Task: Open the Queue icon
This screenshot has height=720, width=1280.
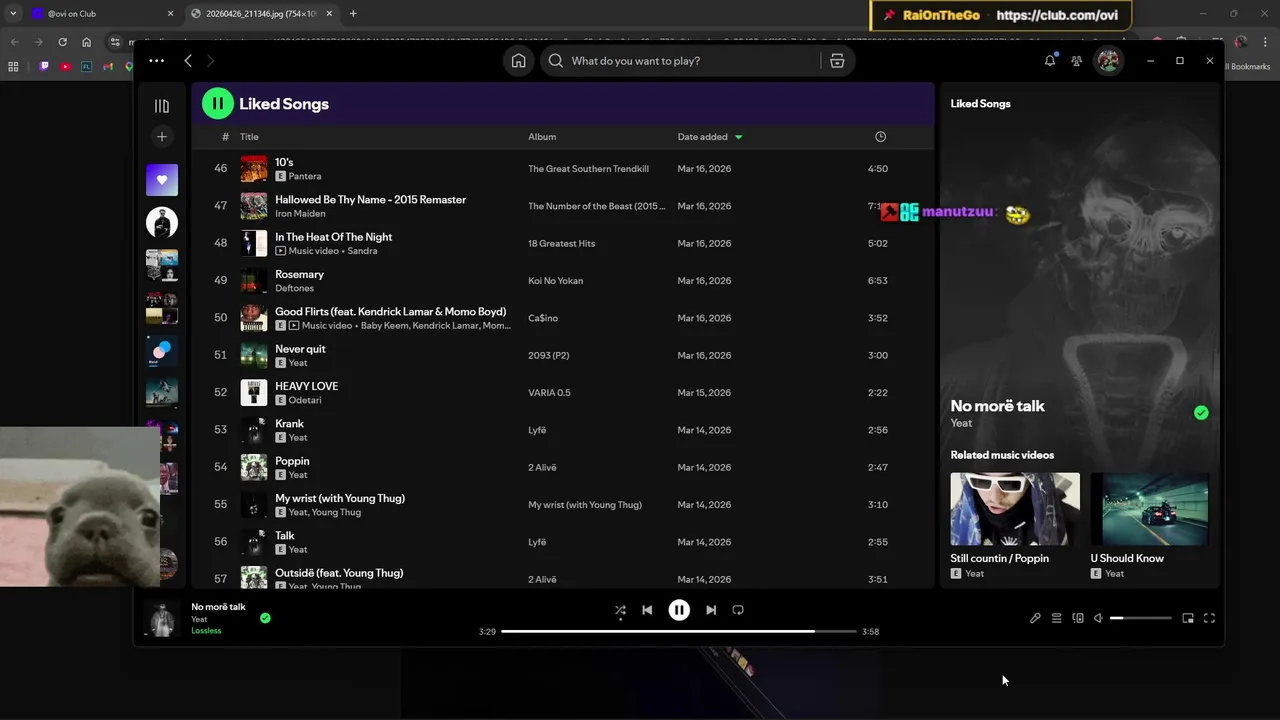Action: tap(1056, 618)
